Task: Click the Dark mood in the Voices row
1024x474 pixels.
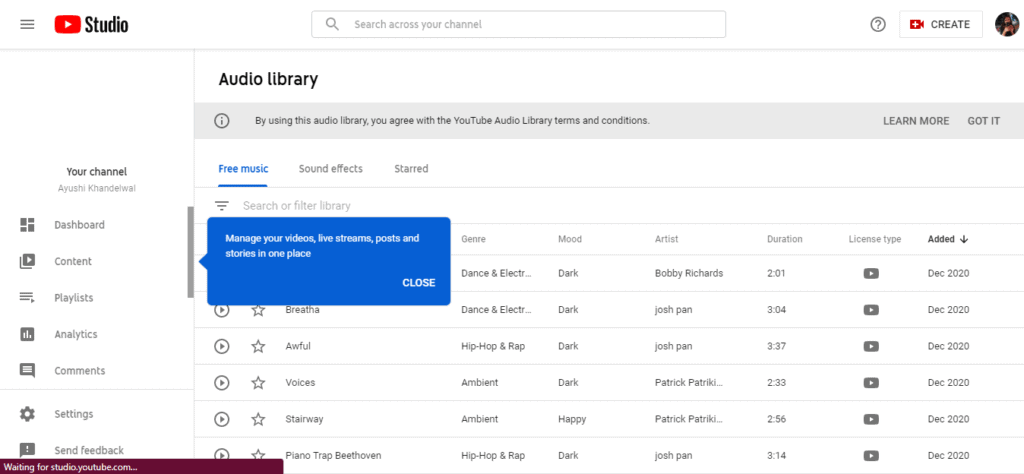Action: point(568,383)
